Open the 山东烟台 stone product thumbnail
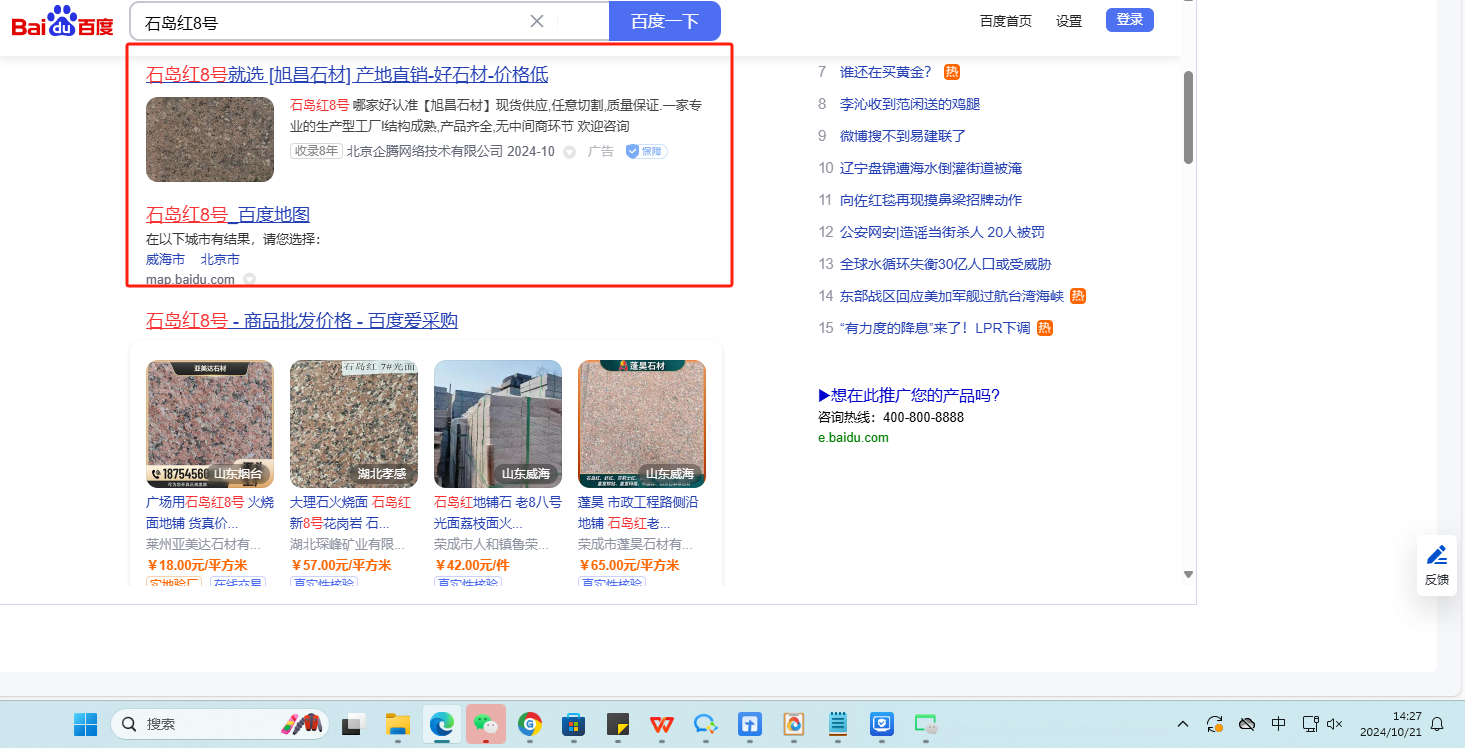1465x748 pixels. coord(210,423)
